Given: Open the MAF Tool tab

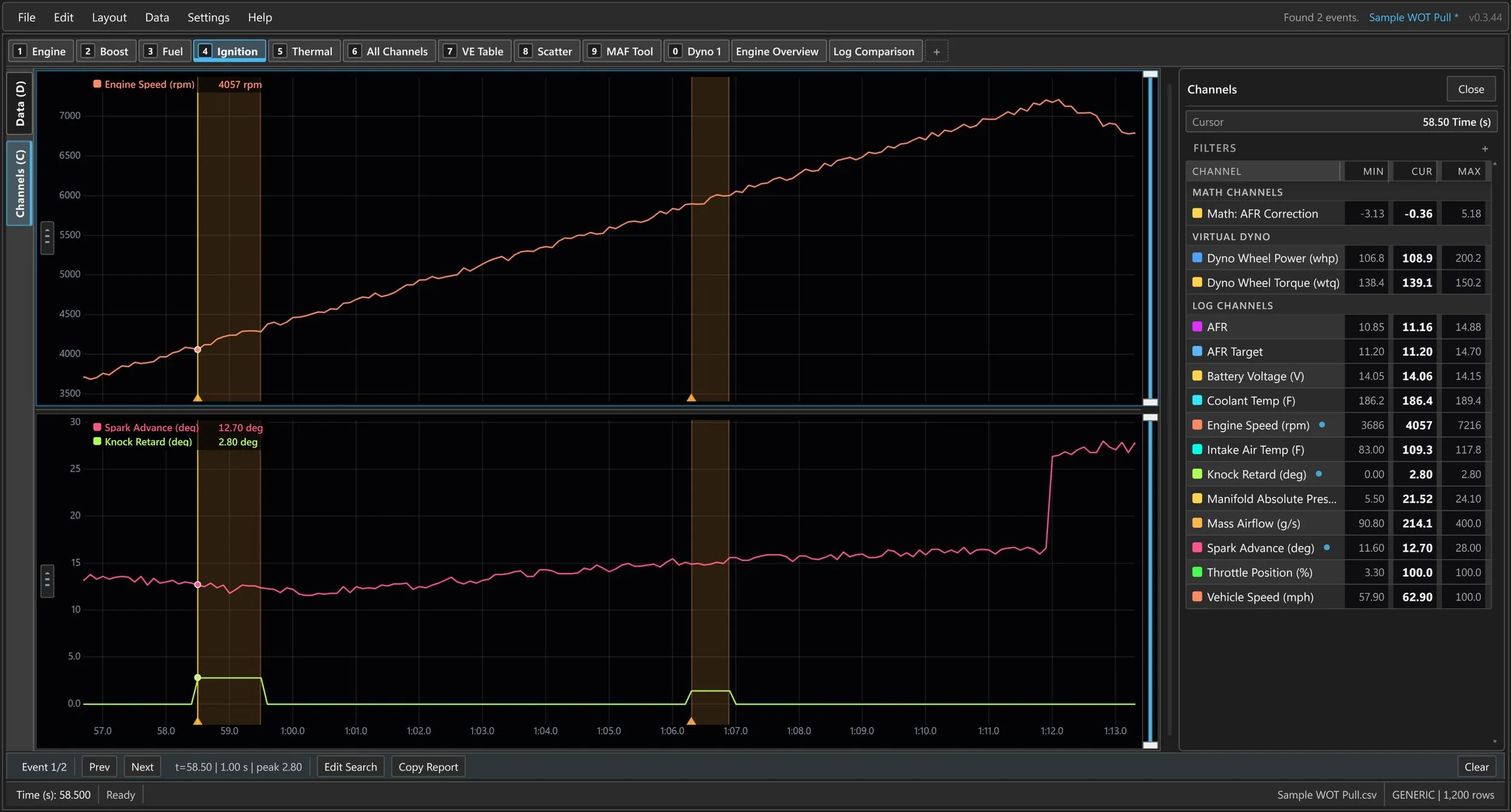Looking at the screenshot, I should coord(622,51).
